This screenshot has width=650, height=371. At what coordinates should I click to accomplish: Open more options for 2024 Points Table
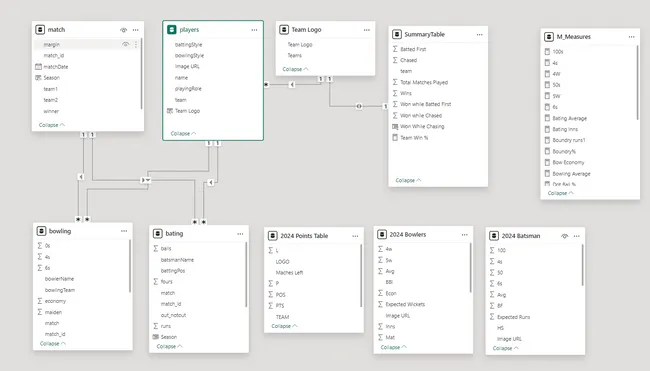click(x=355, y=236)
